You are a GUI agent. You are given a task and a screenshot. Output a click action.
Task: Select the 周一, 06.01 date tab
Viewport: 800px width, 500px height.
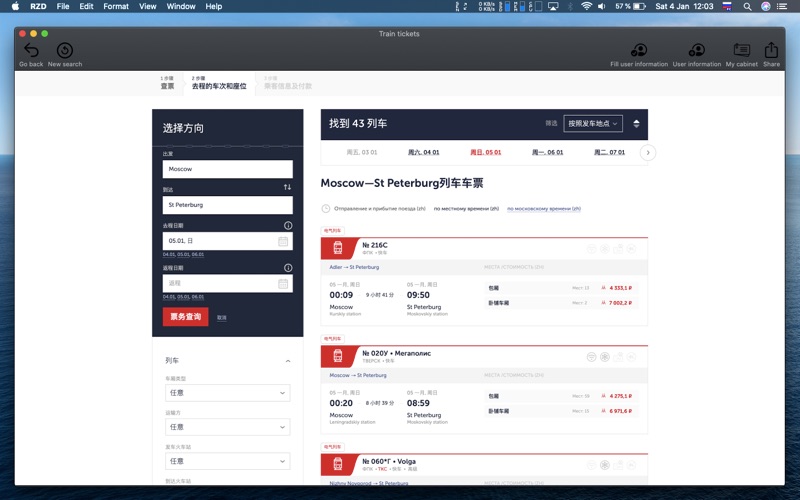point(547,153)
